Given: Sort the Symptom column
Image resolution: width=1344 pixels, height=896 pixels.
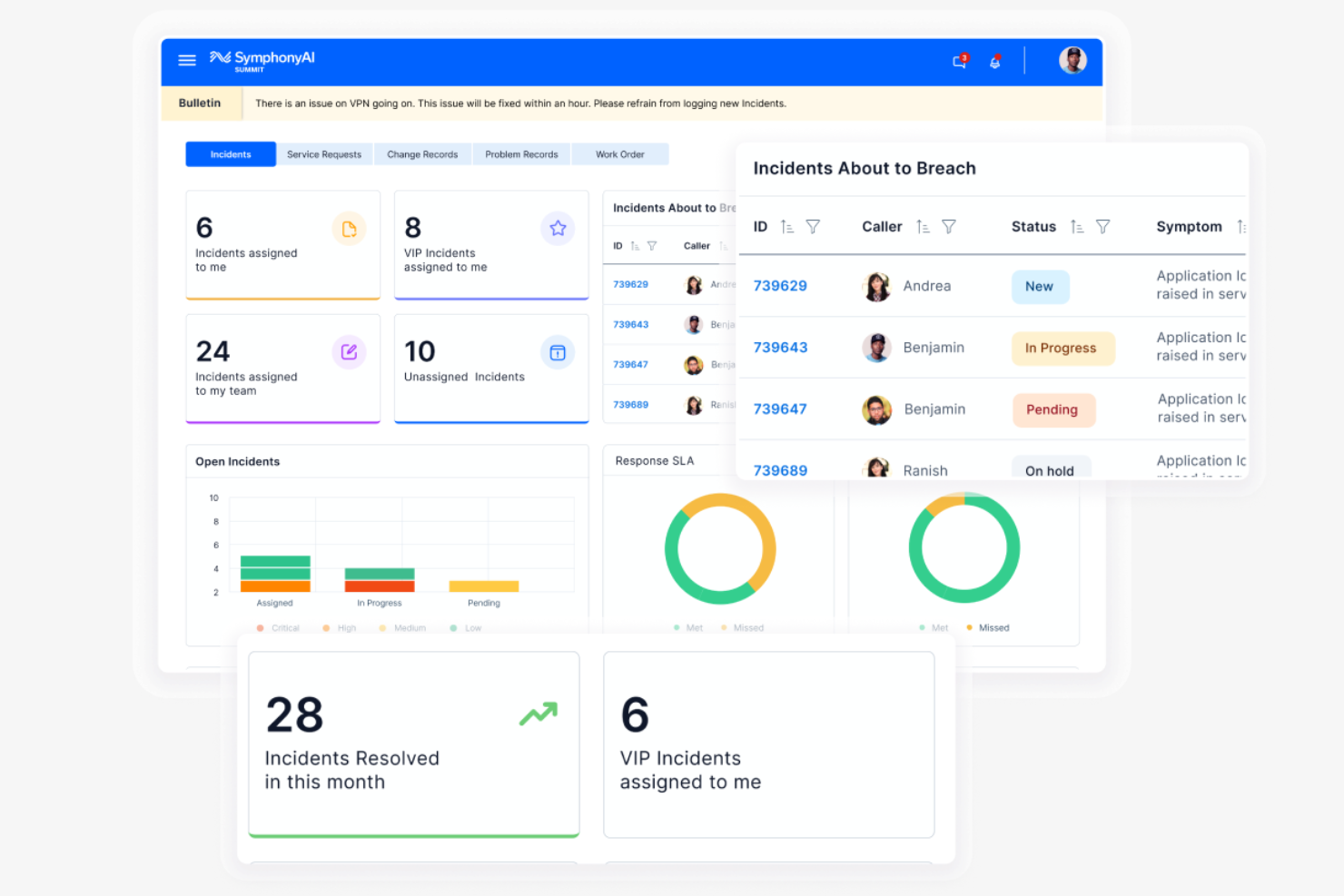Looking at the screenshot, I should 1242,226.
